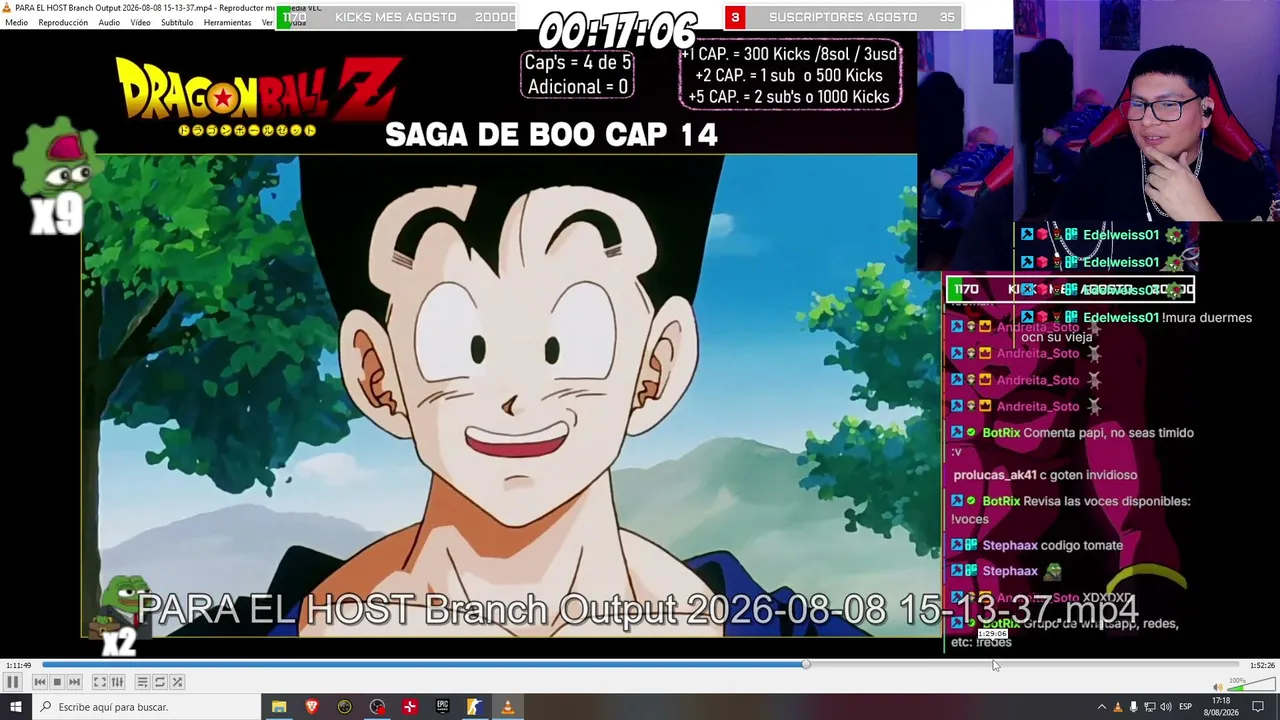Image resolution: width=1280 pixels, height=720 pixels.
Task: Click the playback position handle on the timeline
Action: click(x=806, y=665)
